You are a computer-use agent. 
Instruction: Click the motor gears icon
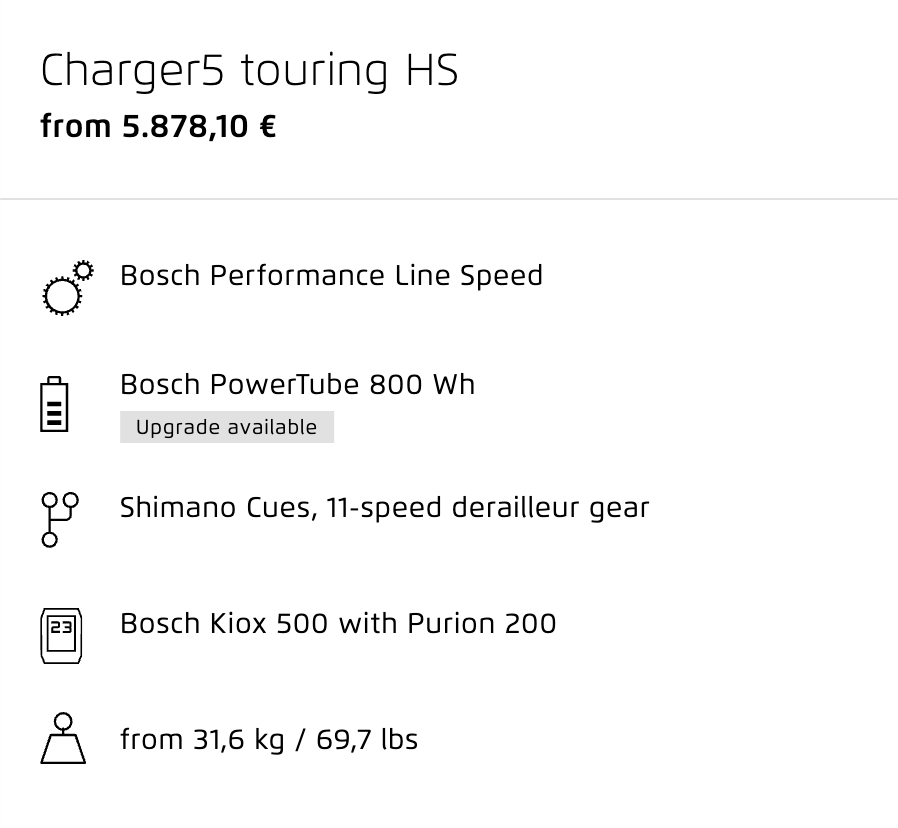(68, 287)
